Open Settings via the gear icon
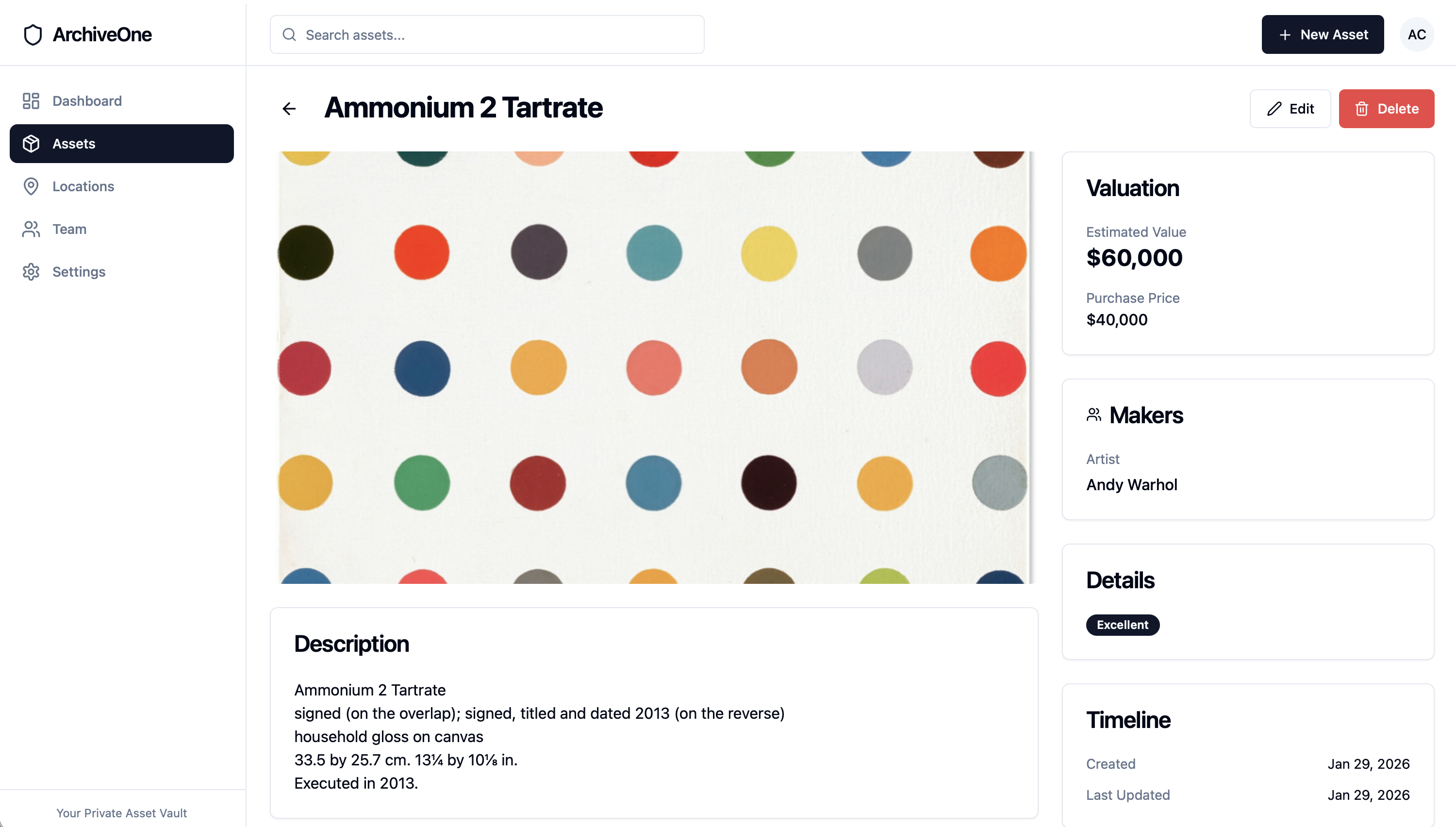1456x827 pixels. (31, 271)
